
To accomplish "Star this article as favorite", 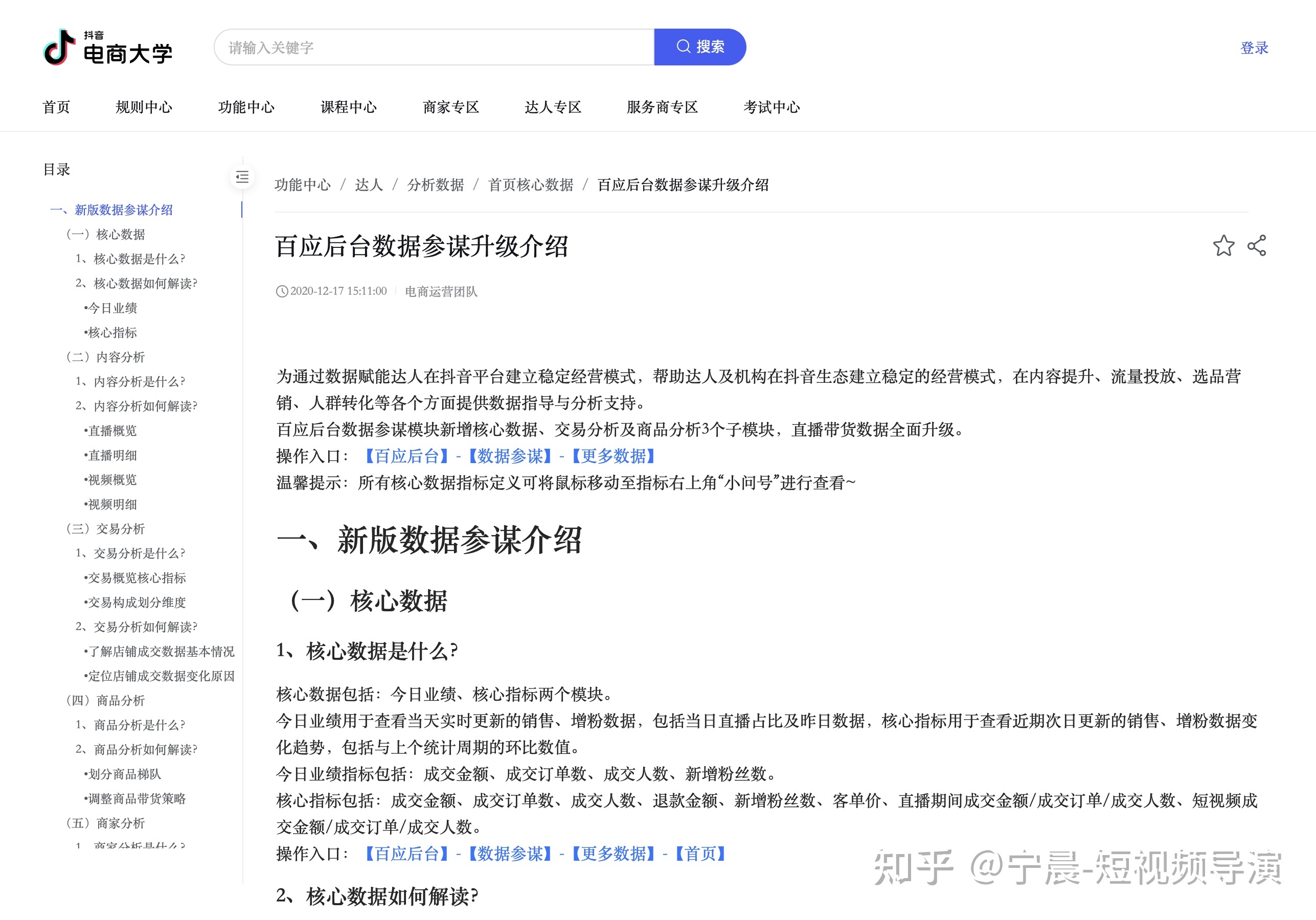I will [1225, 247].
